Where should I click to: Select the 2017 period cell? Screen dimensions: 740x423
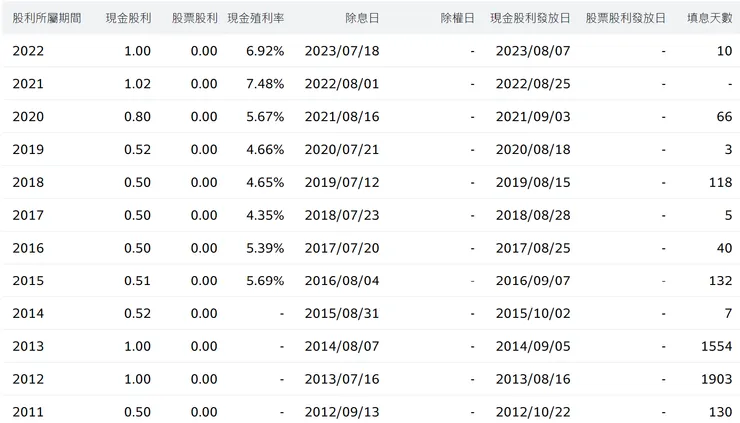28,215
